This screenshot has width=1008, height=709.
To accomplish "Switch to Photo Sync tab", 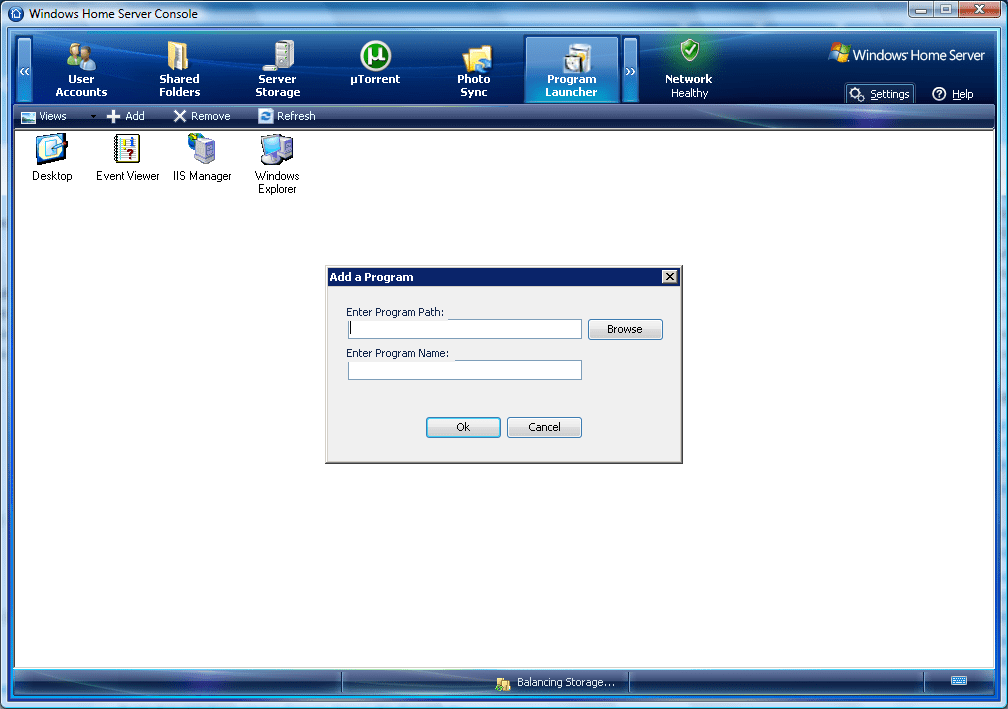I will [474, 69].
